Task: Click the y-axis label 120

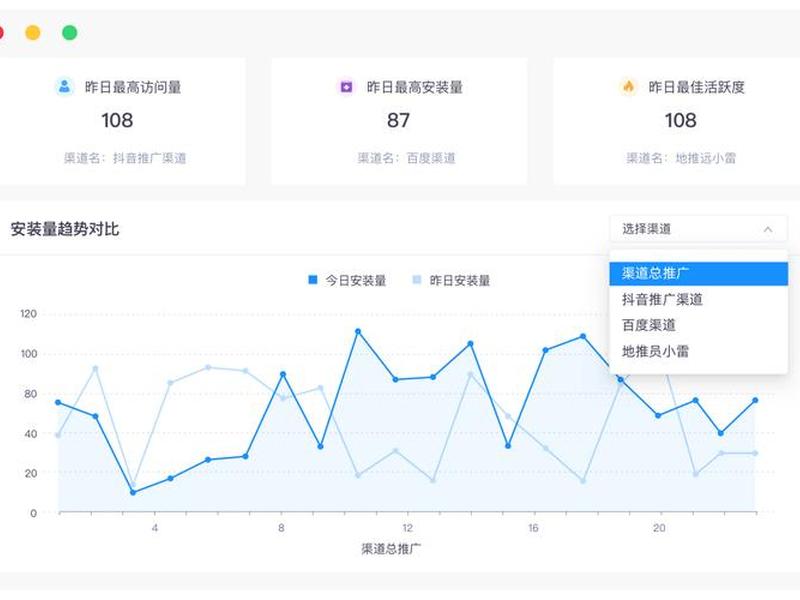Action: pyautogui.click(x=29, y=314)
